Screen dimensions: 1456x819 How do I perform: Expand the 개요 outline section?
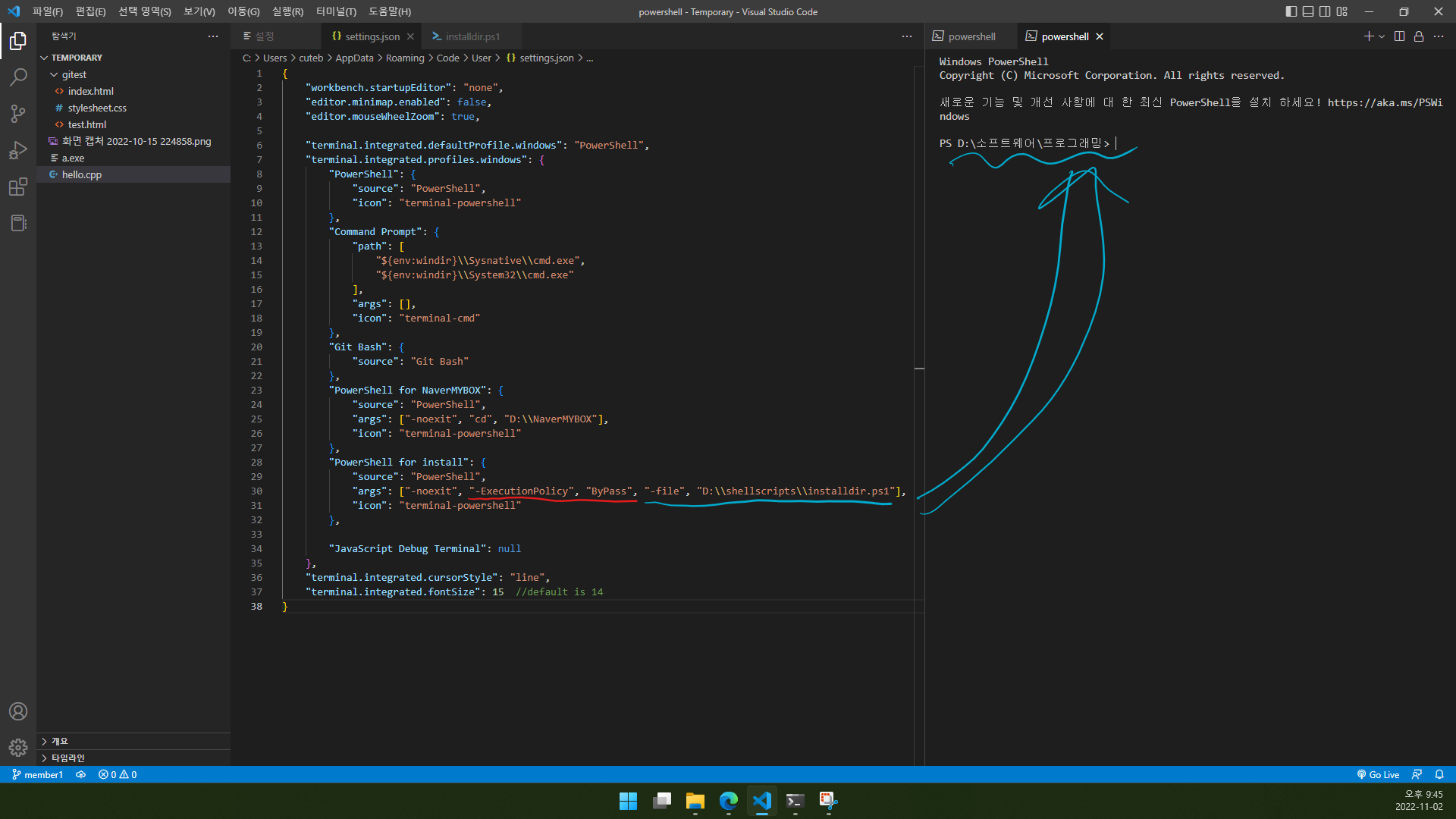click(x=133, y=741)
